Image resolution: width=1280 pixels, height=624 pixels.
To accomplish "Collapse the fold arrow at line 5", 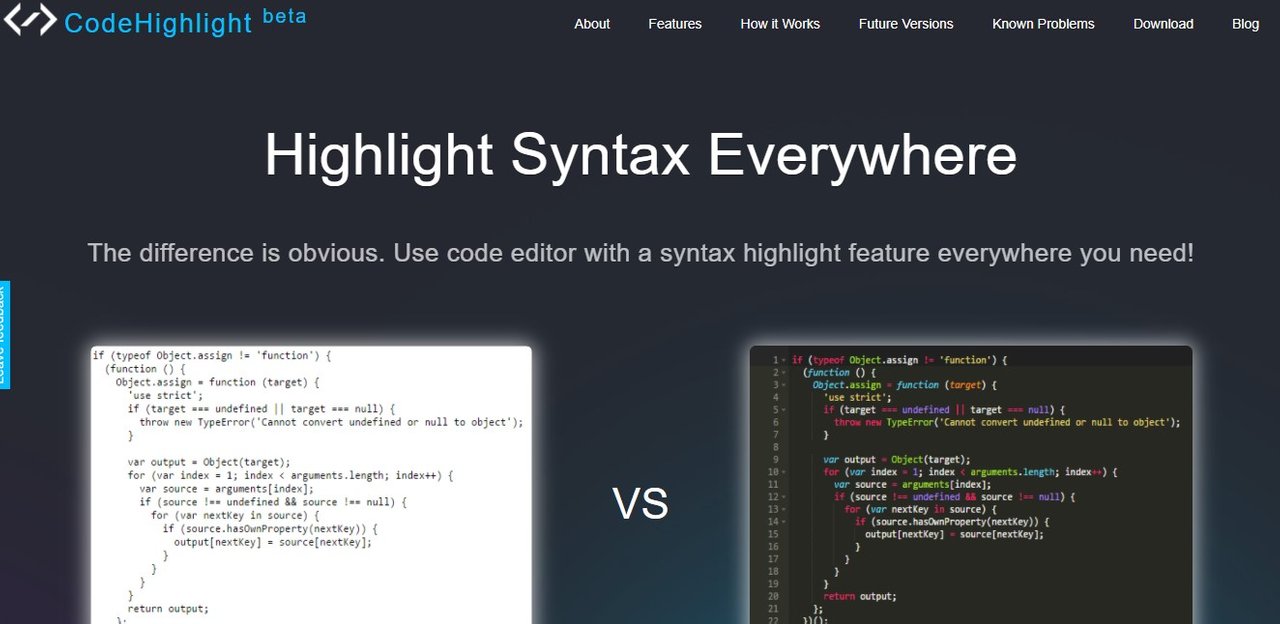I will [x=786, y=410].
